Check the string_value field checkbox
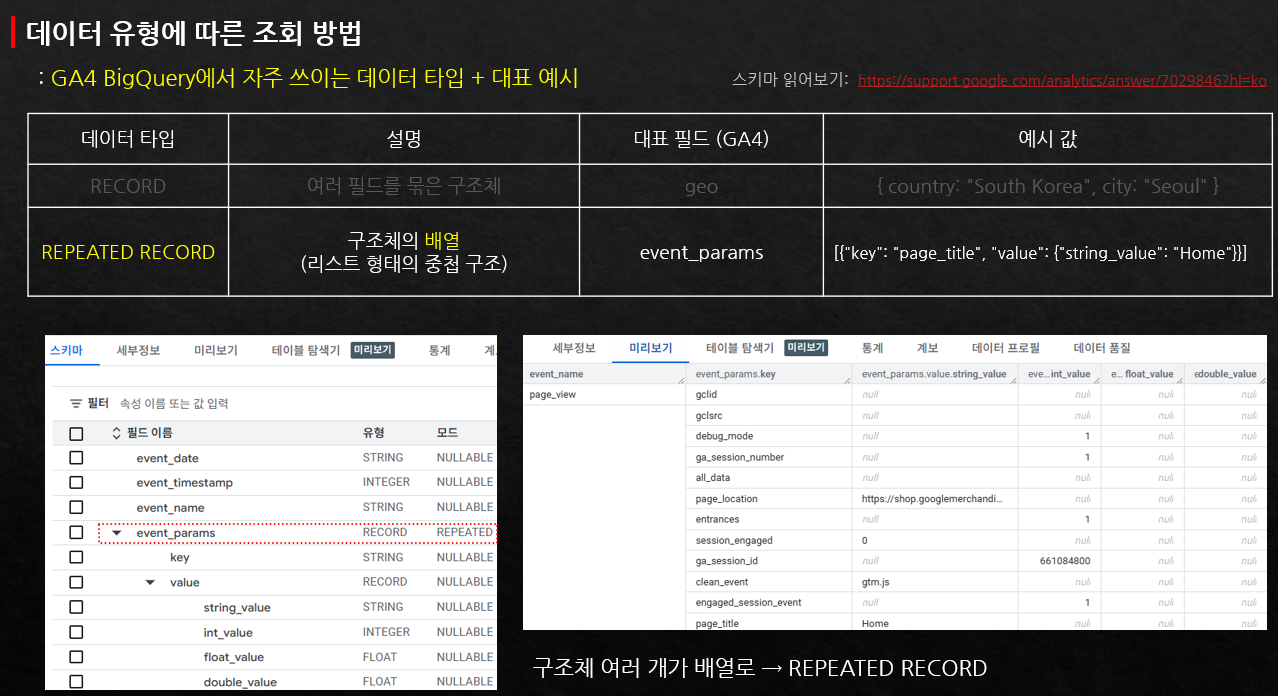Screen dimensions: 1278x696 76,606
